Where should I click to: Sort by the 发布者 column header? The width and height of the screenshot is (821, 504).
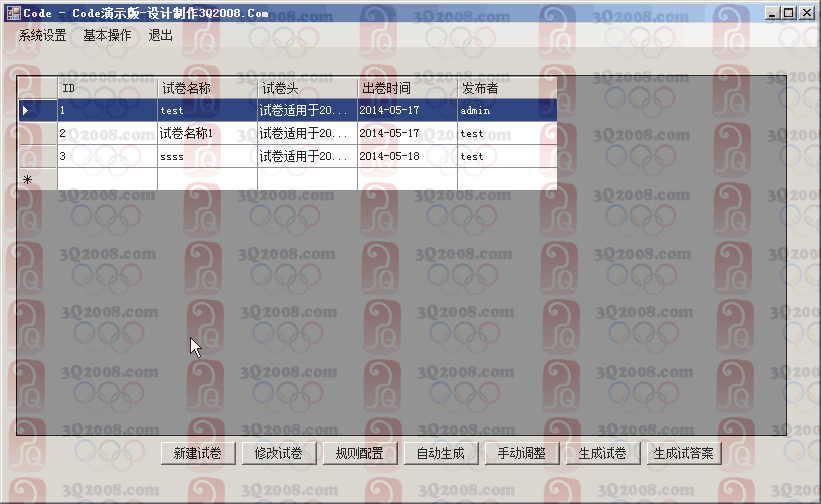pyautogui.click(x=507, y=88)
